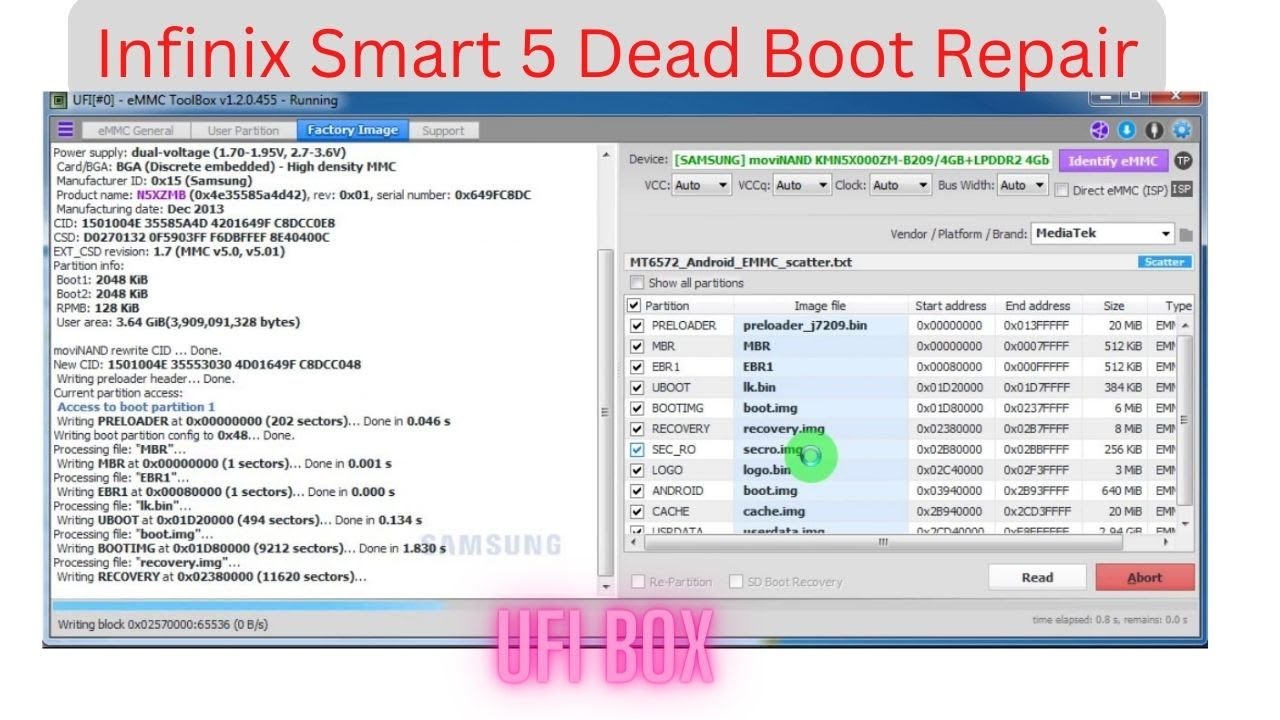1280x720 pixels.
Task: Click the blue Scatter button
Action: coord(1165,262)
